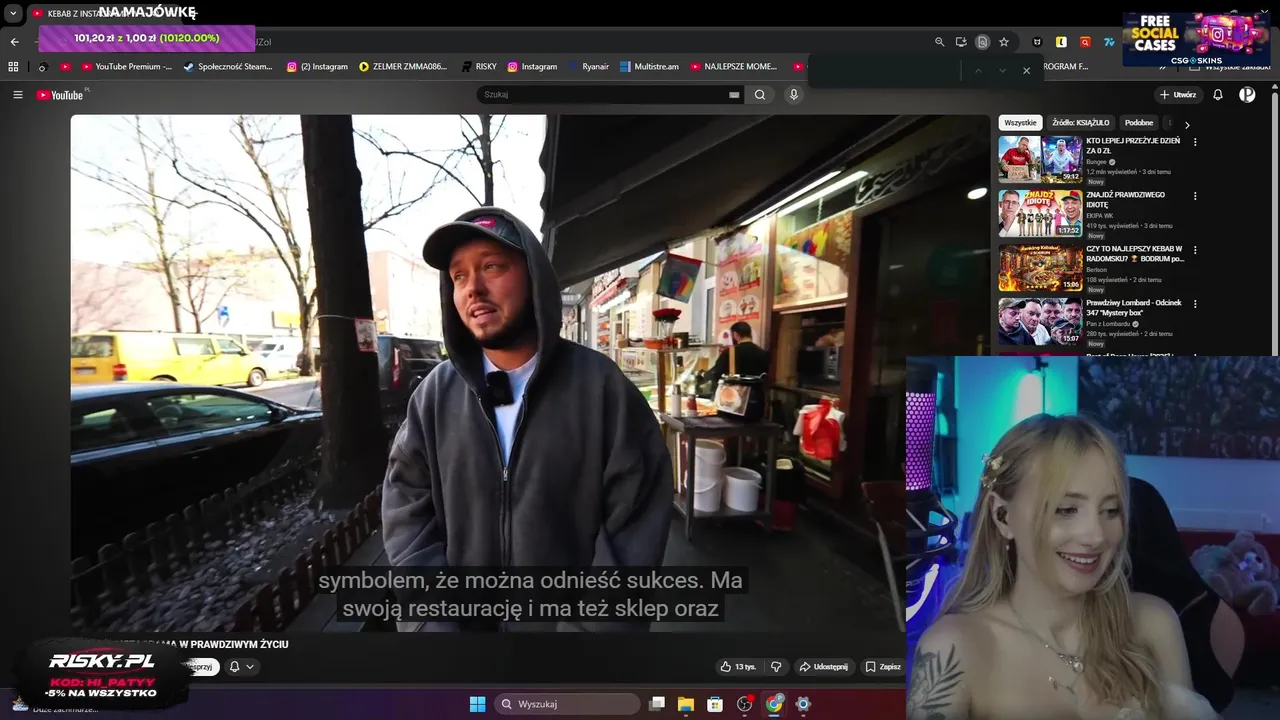Show more filter chips with the right arrow
The image size is (1280, 720).
point(1187,124)
